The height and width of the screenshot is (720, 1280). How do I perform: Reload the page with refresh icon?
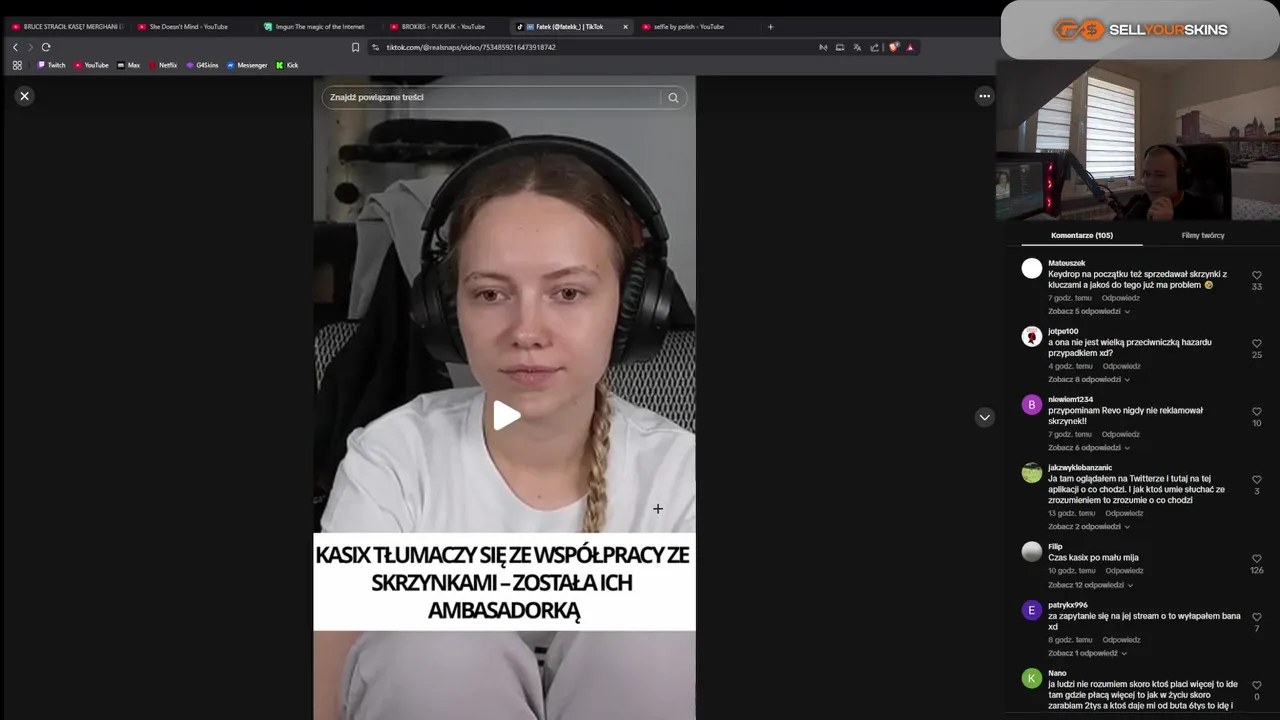point(46,47)
